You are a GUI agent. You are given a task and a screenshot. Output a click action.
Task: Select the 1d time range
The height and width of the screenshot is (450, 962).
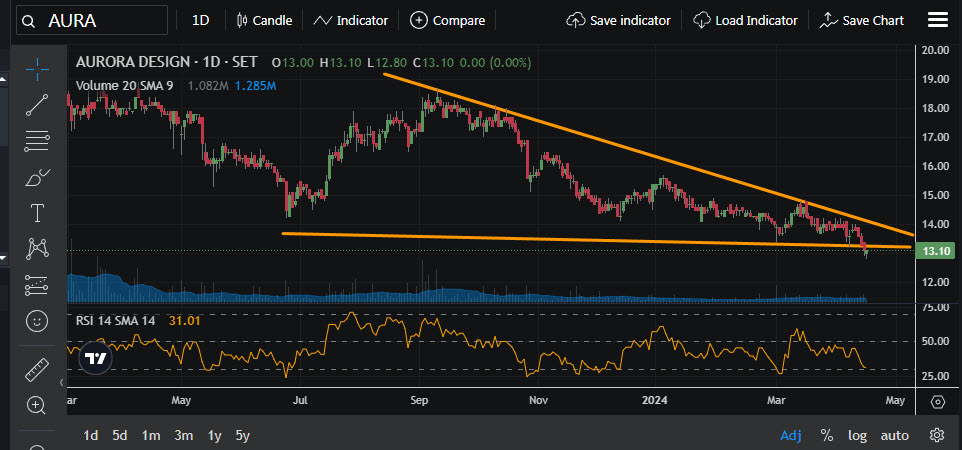click(x=91, y=435)
